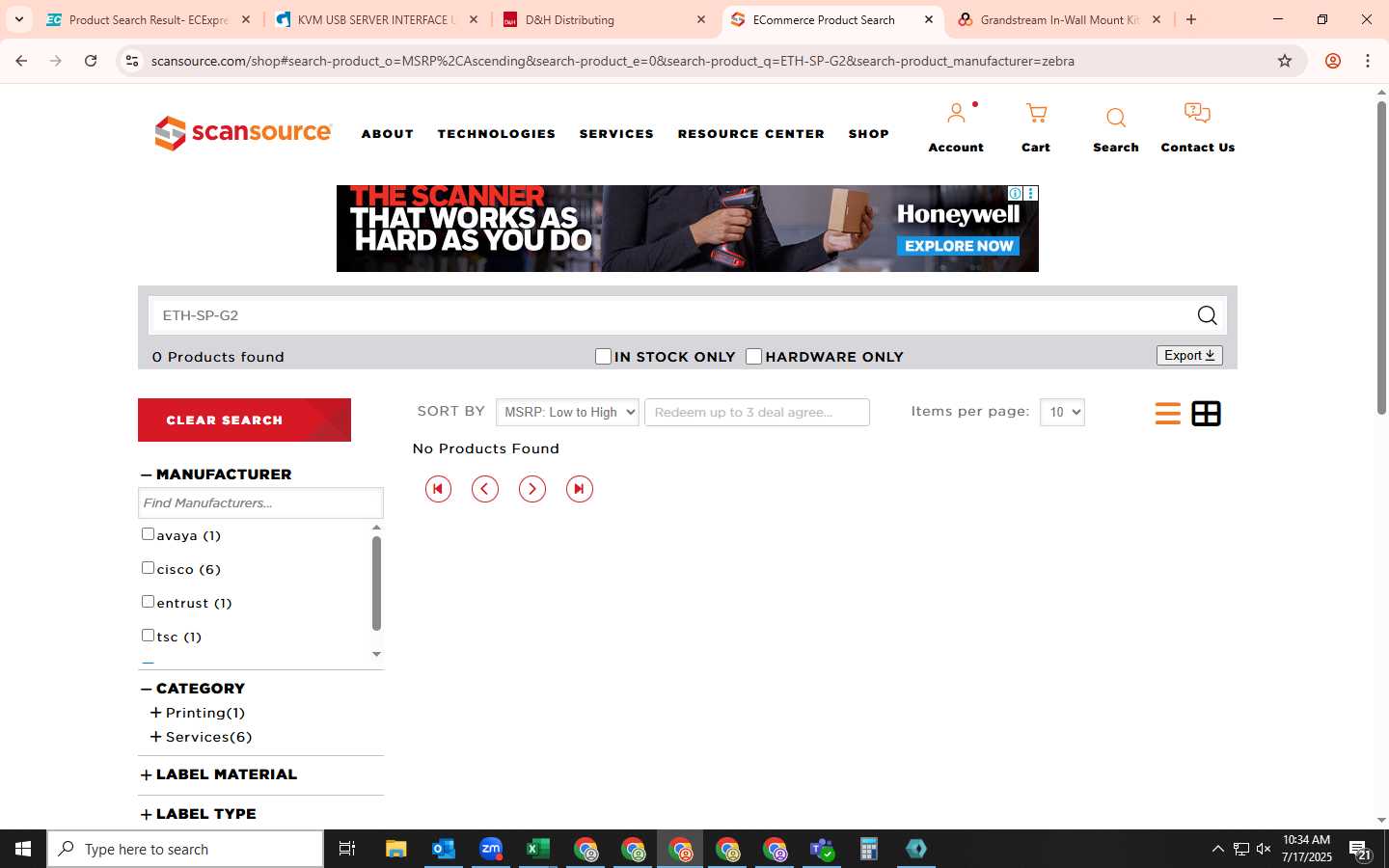Tick the avaya manufacturer checkbox
1389x868 pixels.
click(148, 533)
